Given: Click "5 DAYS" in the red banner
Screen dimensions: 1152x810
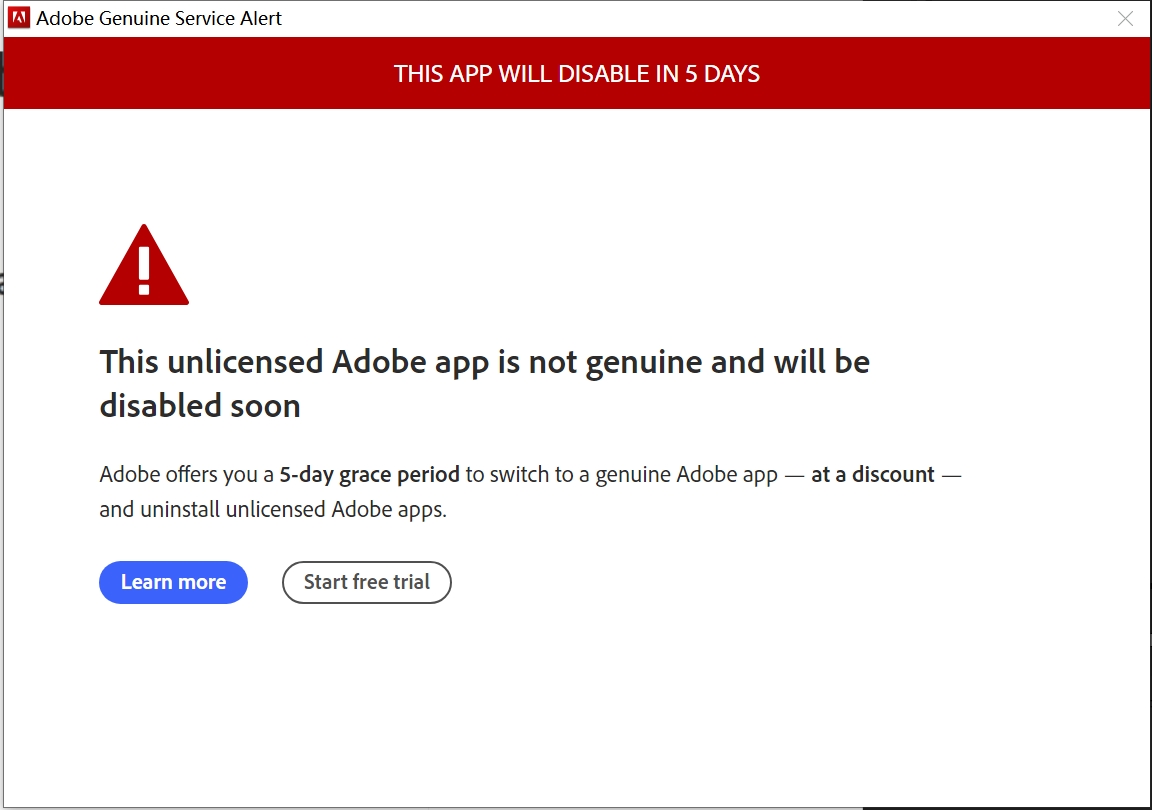Looking at the screenshot, I should (722, 74).
